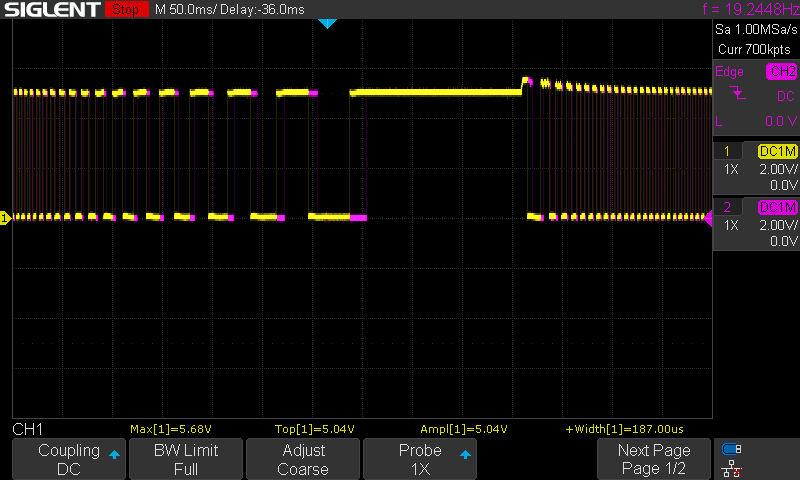Click the M 50.0ms timebase readout

tap(185, 10)
